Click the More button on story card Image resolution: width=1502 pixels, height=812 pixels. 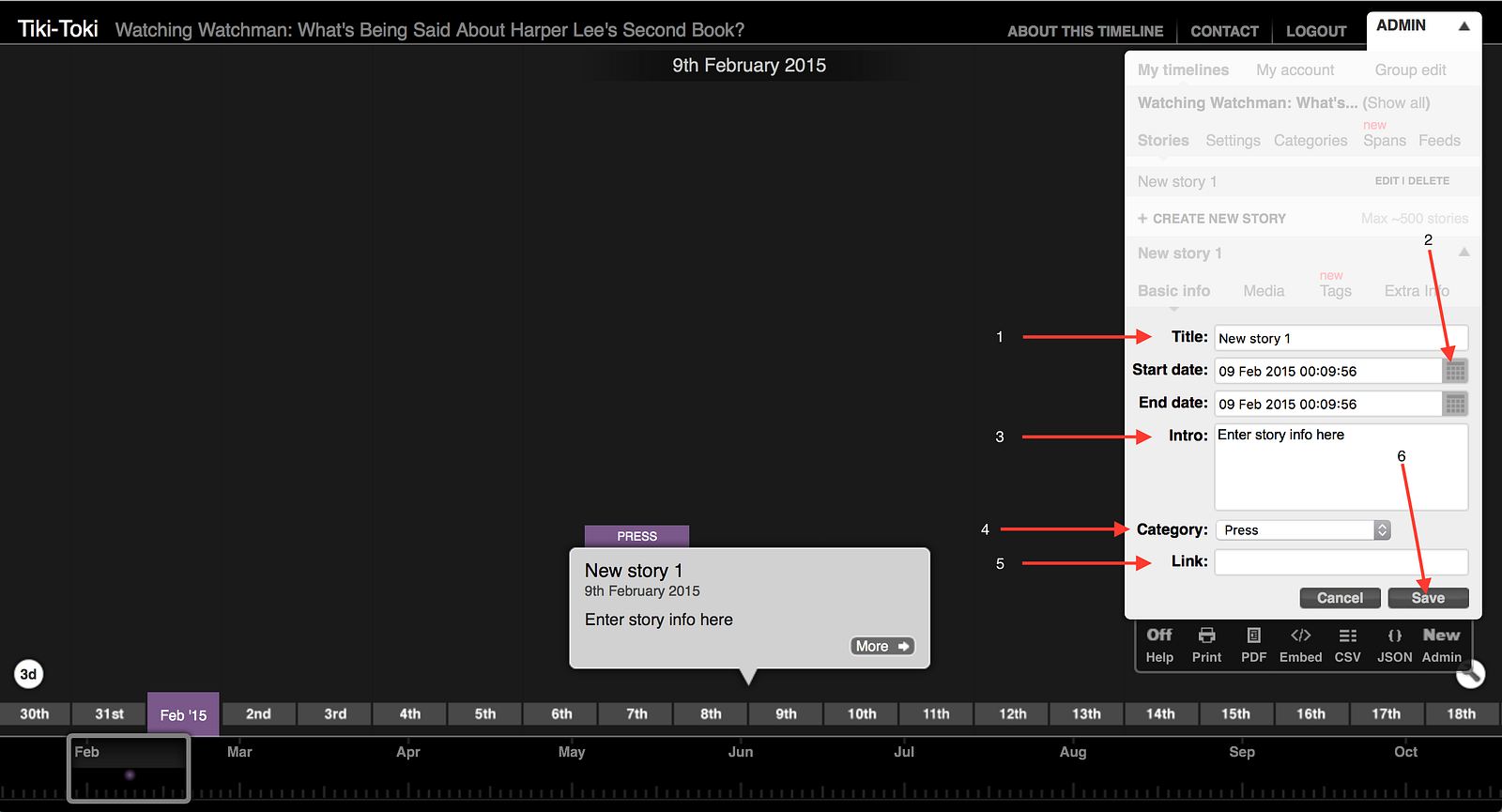[x=882, y=646]
